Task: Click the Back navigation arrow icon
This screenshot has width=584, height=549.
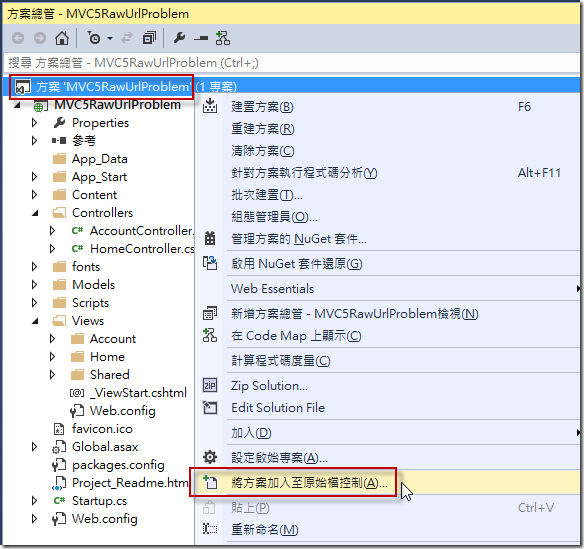Action: (18, 38)
